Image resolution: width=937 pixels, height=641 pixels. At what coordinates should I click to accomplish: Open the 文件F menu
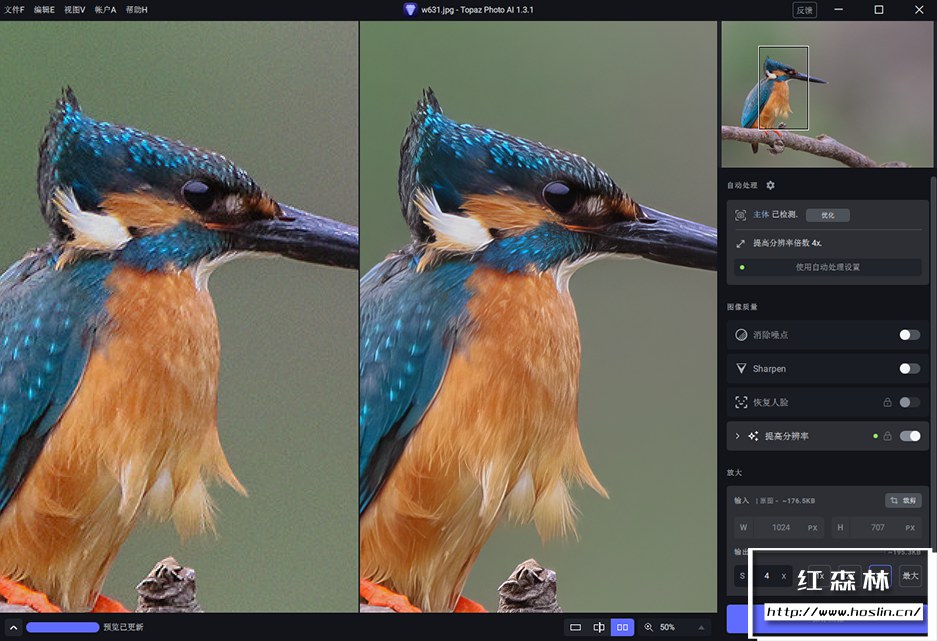click(14, 10)
